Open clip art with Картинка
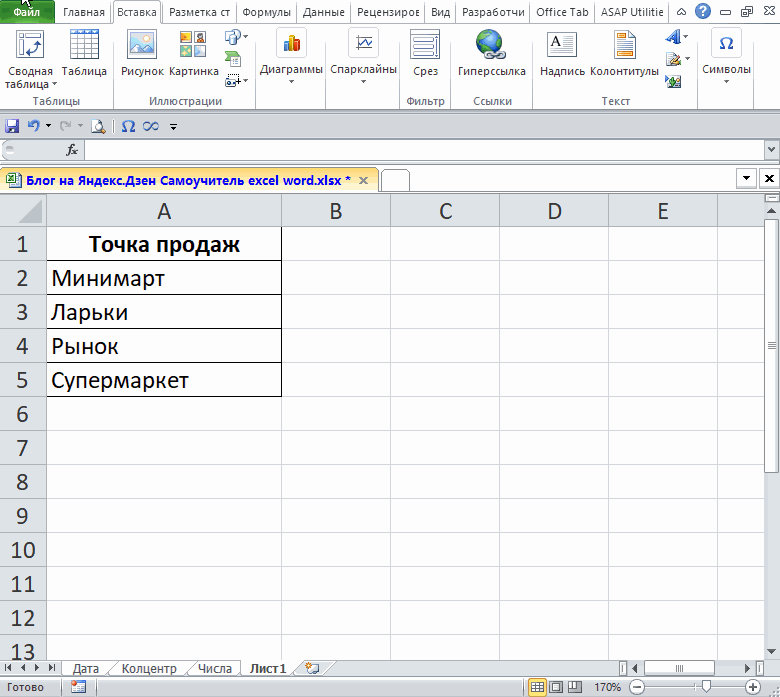The image size is (780, 697). pyautogui.click(x=194, y=54)
